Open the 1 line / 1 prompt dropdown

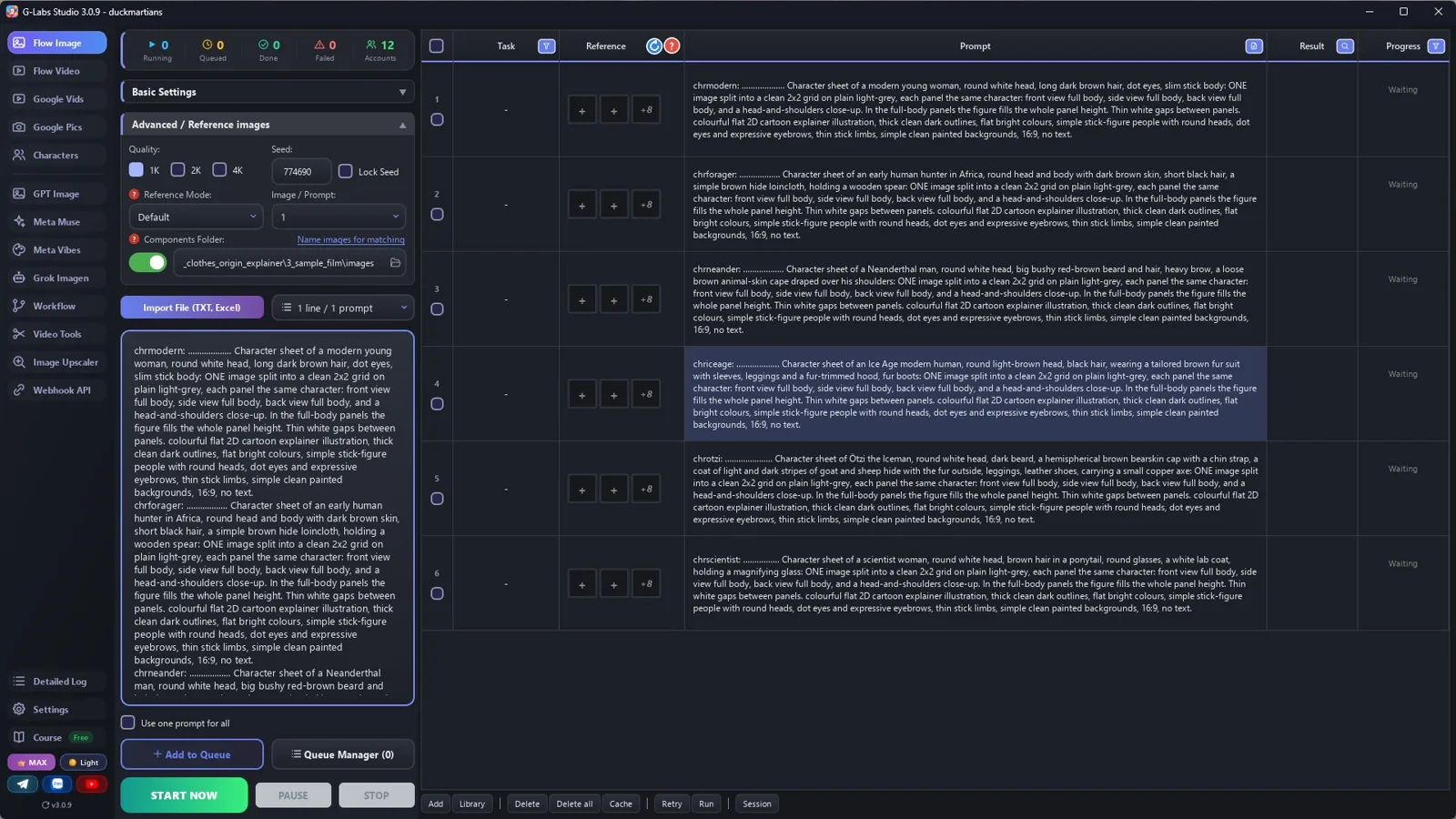[343, 308]
